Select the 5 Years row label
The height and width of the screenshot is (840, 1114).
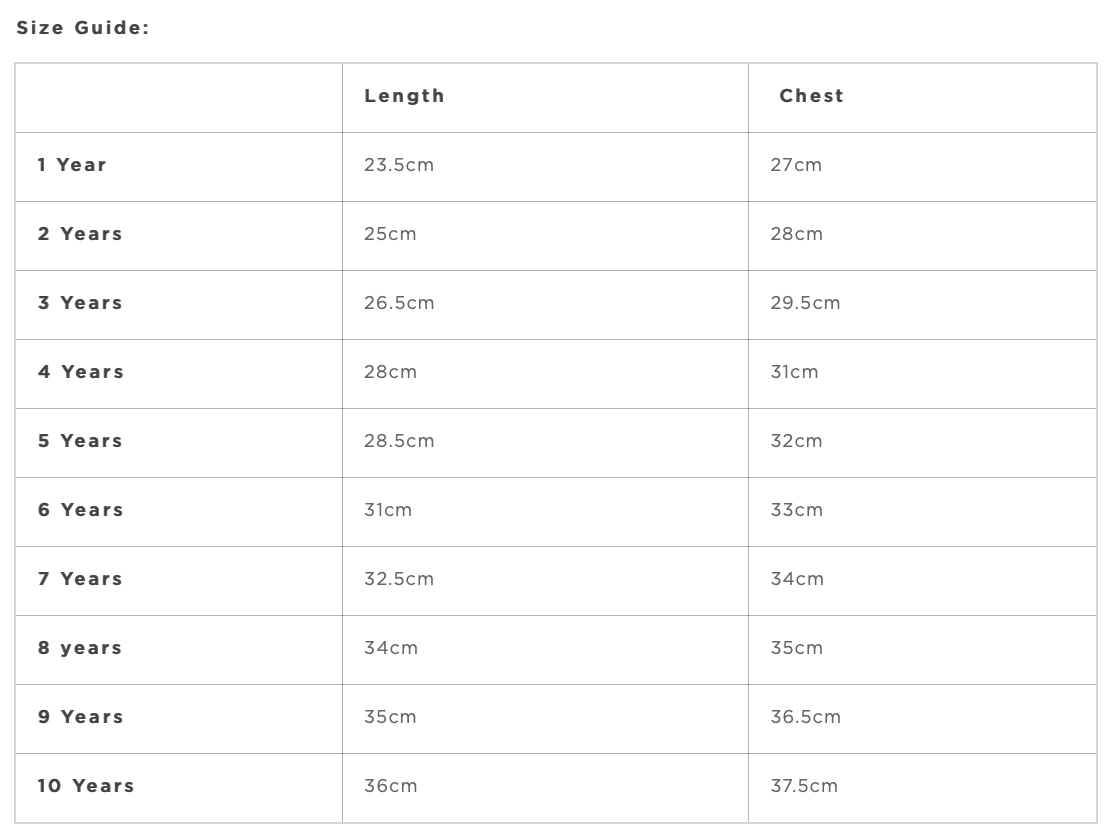pos(80,441)
